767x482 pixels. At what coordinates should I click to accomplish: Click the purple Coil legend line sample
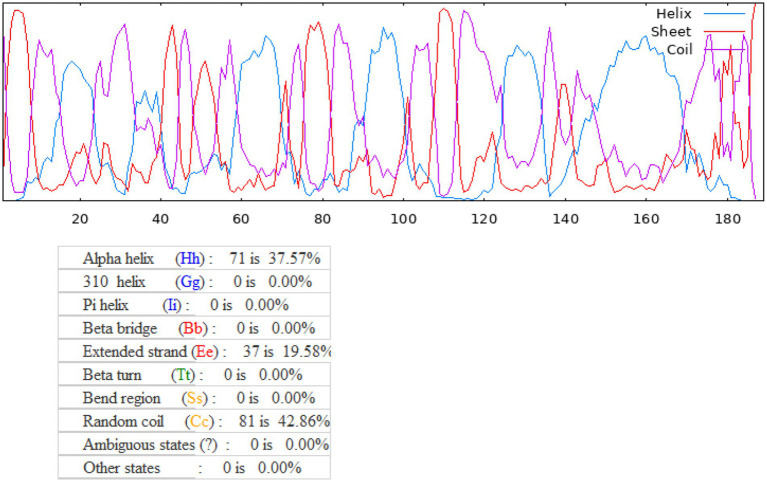click(x=724, y=49)
